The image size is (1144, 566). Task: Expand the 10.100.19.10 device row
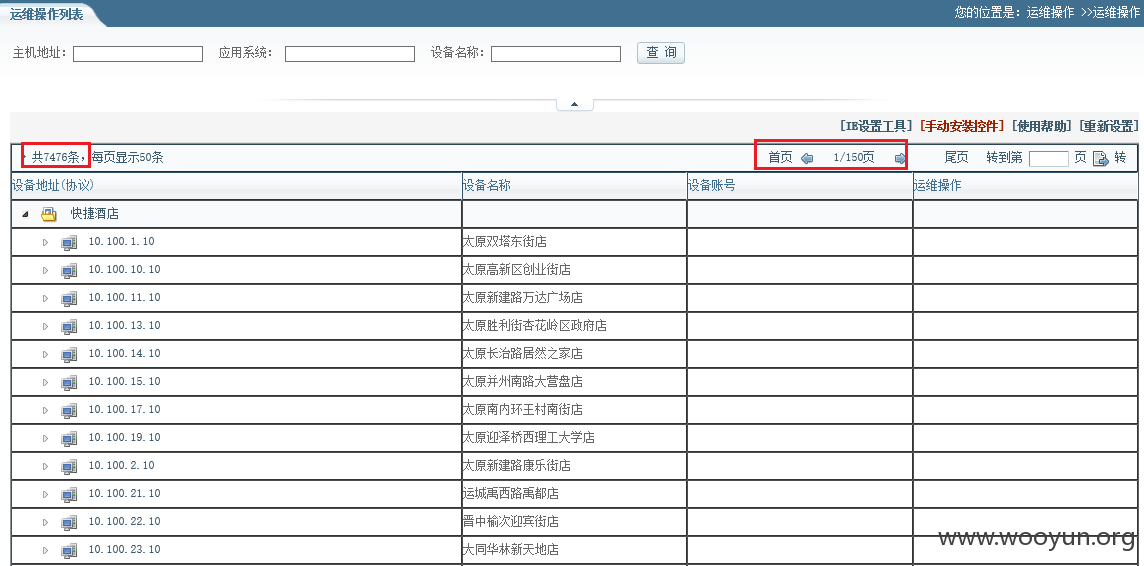(45, 438)
